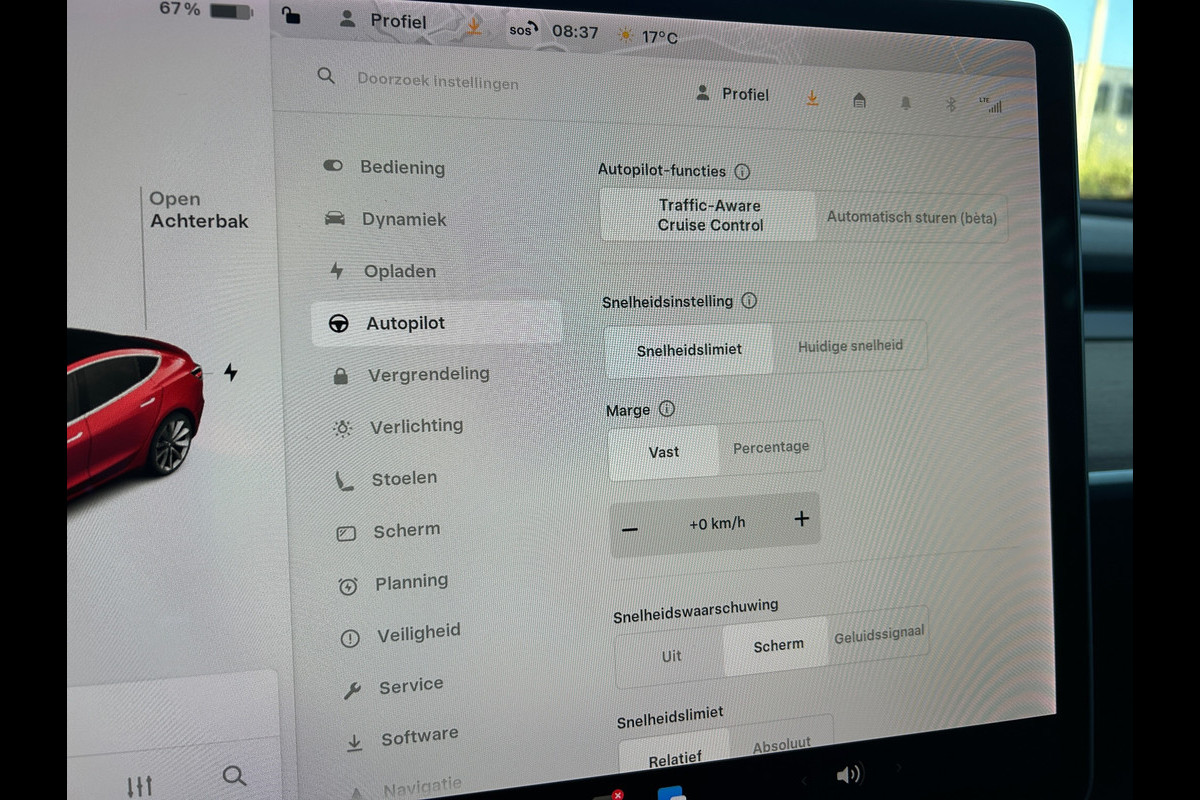Click the 17°C temperature readout
Image resolution: width=1200 pixels, height=800 pixels.
[x=659, y=37]
